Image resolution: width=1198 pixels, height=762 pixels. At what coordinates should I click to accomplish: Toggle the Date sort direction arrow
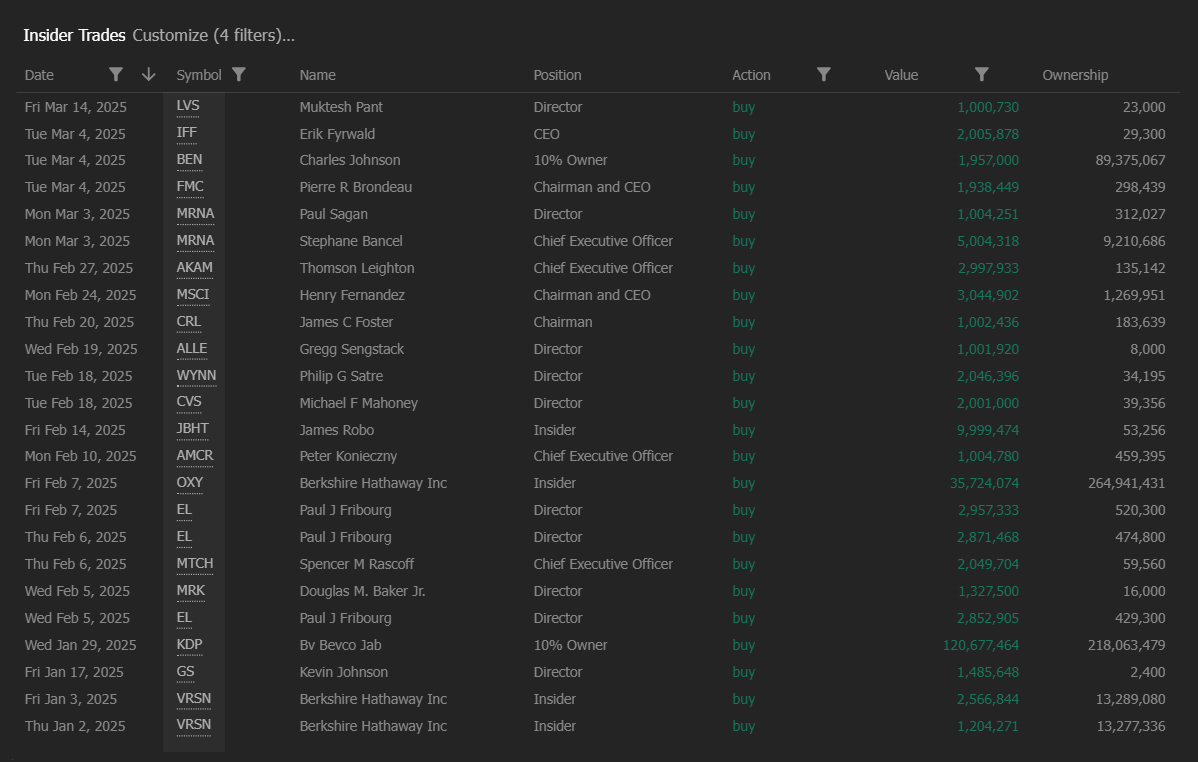click(148, 74)
